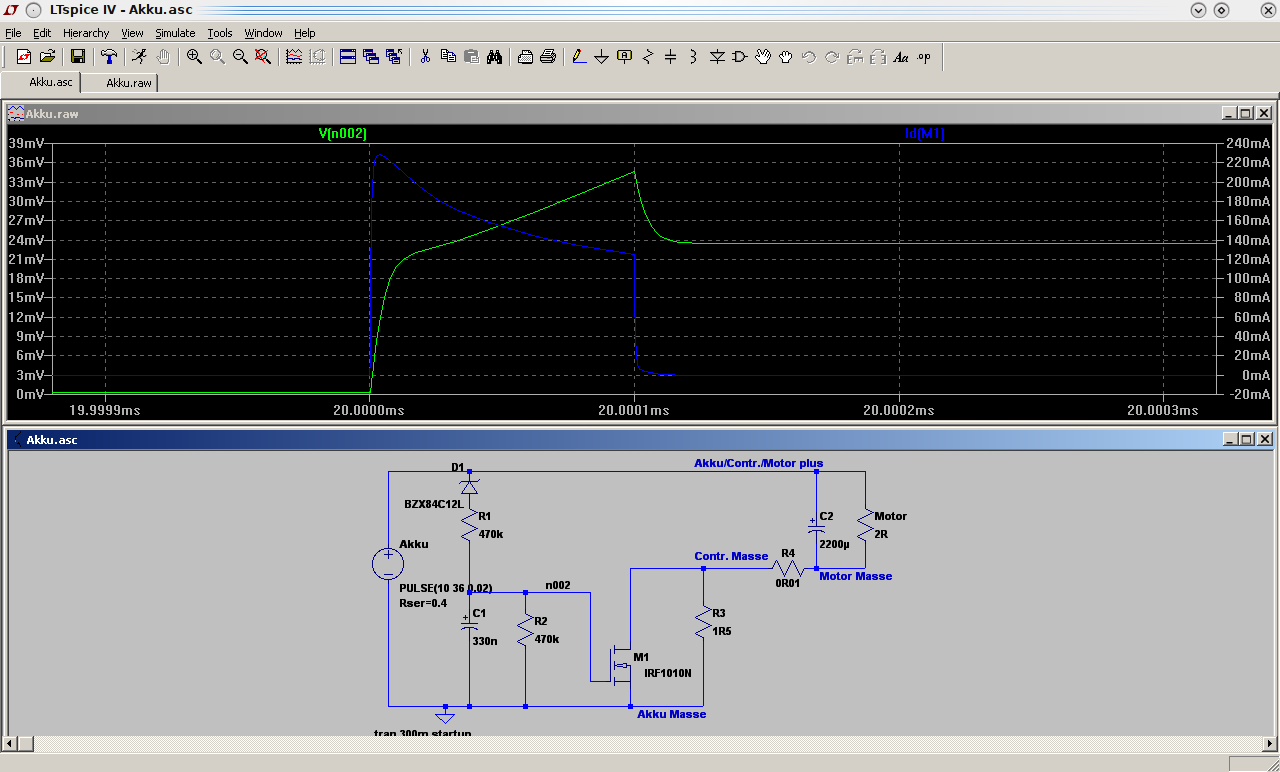1280x772 pixels.
Task: Place a Ground symbol from the toolbar
Action: click(x=602, y=57)
